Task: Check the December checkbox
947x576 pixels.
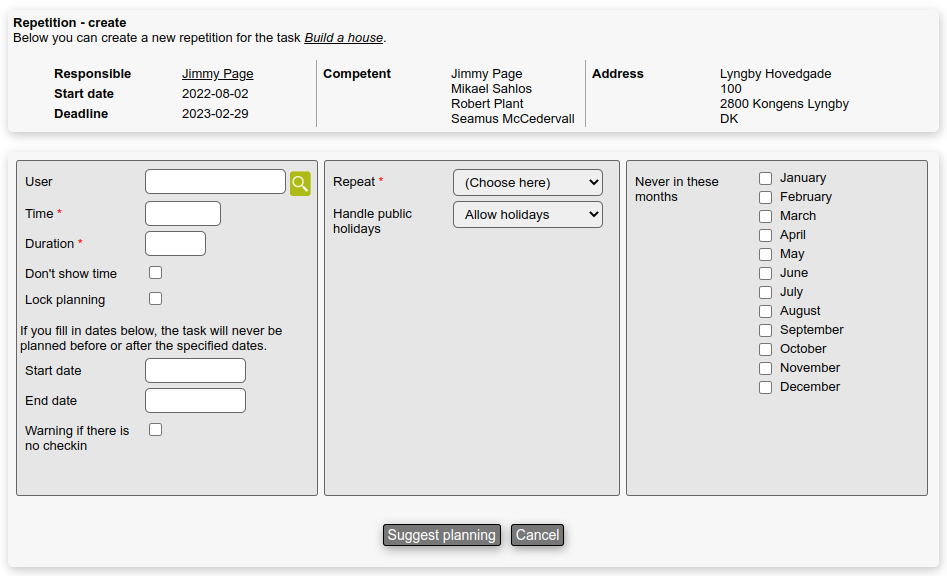Action: (765, 387)
